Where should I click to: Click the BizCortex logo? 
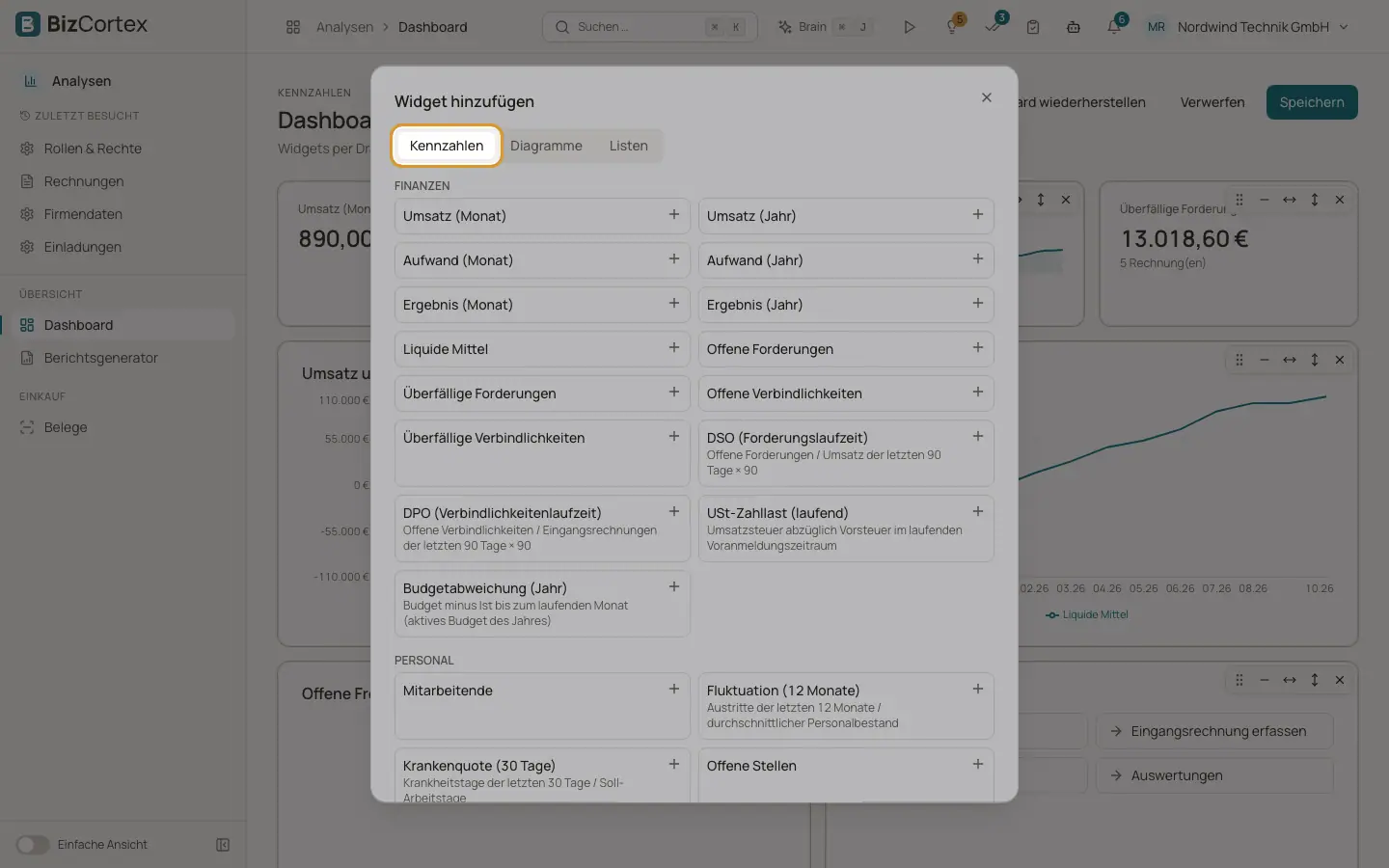82,24
